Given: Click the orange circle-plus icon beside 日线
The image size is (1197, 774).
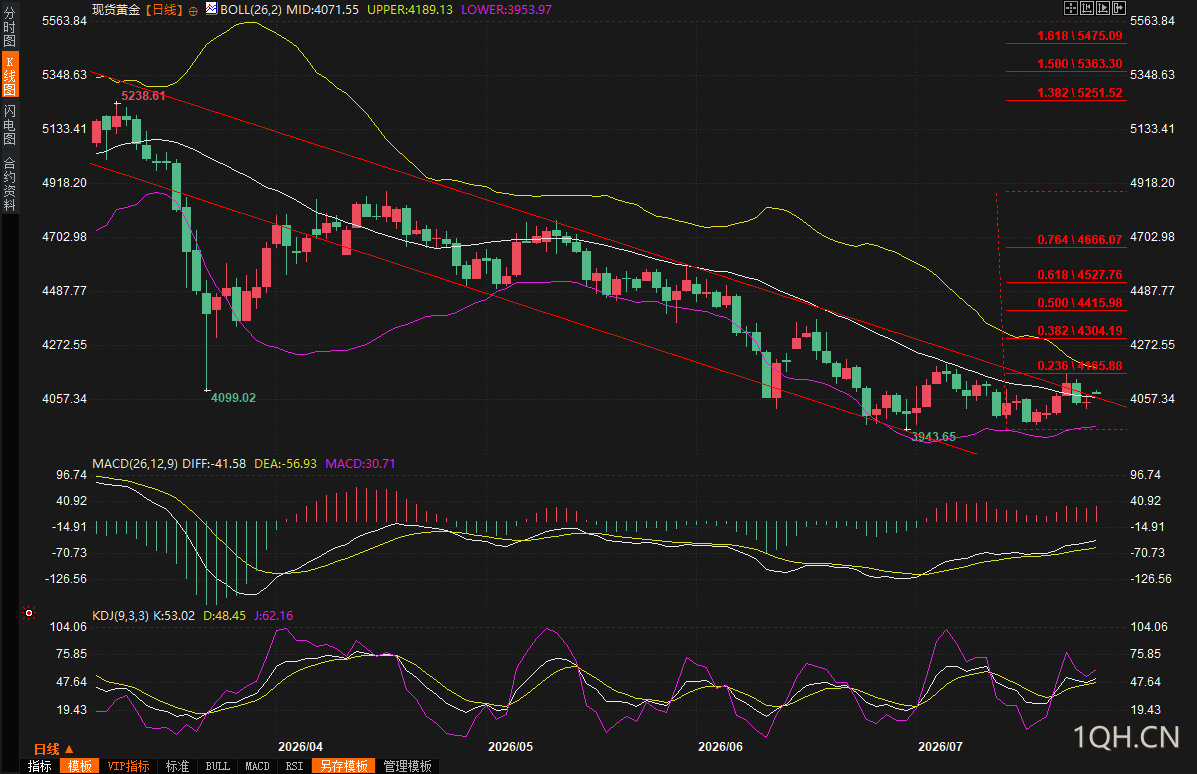Looking at the screenshot, I should pyautogui.click(x=193, y=11).
